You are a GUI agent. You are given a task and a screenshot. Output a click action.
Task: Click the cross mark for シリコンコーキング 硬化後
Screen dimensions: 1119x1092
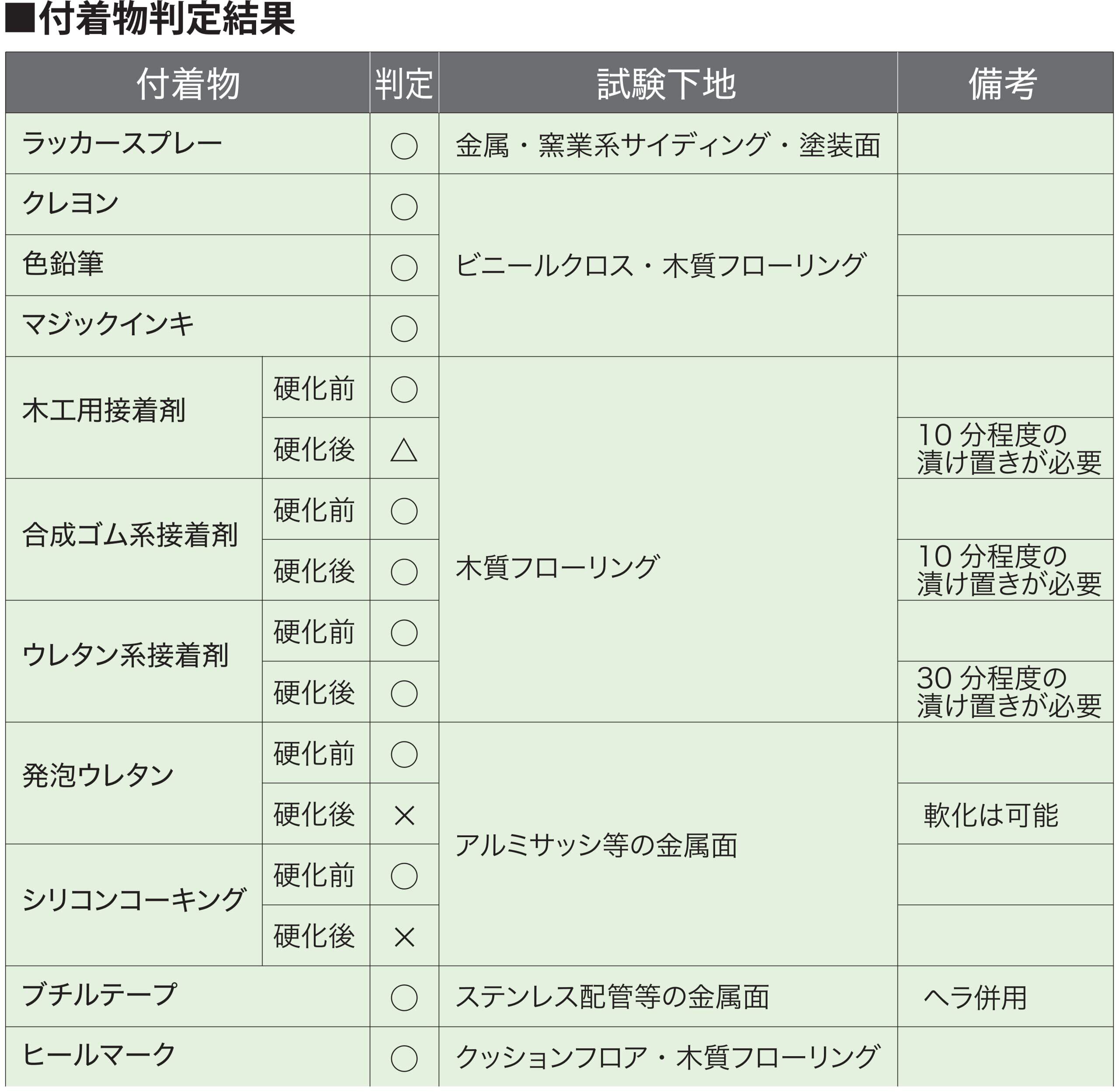(x=404, y=938)
